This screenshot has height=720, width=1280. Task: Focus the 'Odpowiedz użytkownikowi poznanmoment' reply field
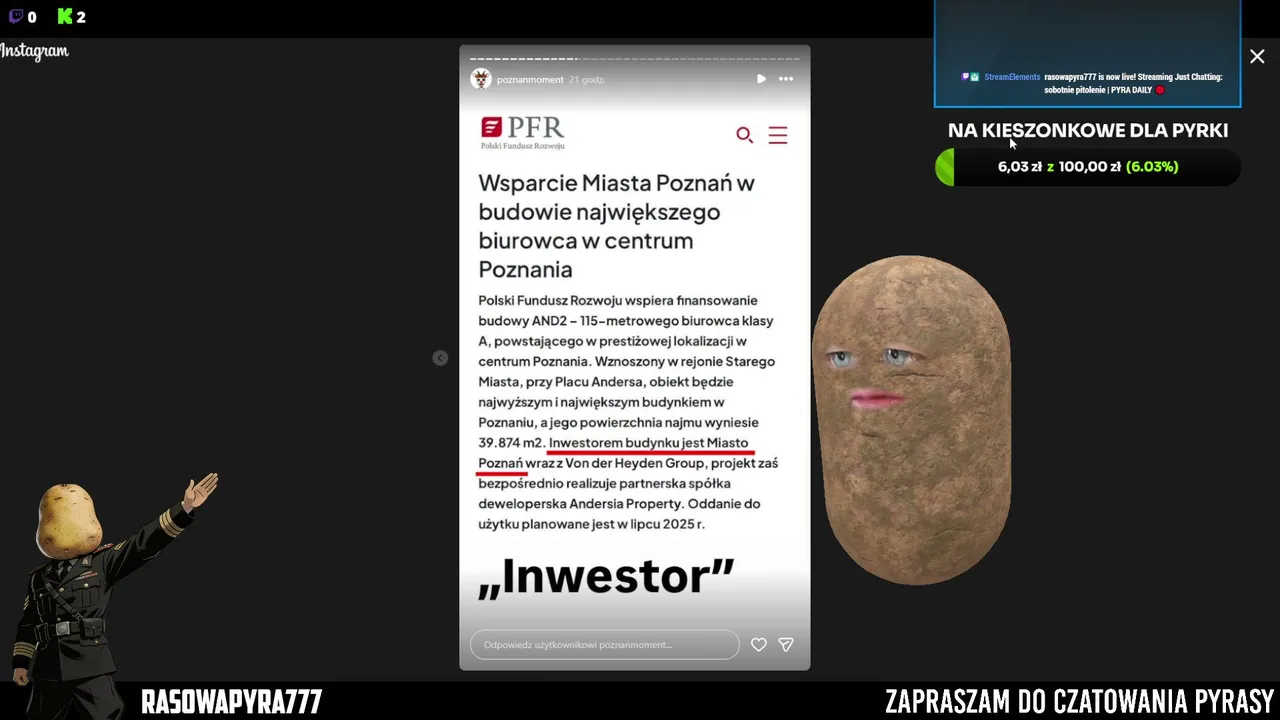605,645
